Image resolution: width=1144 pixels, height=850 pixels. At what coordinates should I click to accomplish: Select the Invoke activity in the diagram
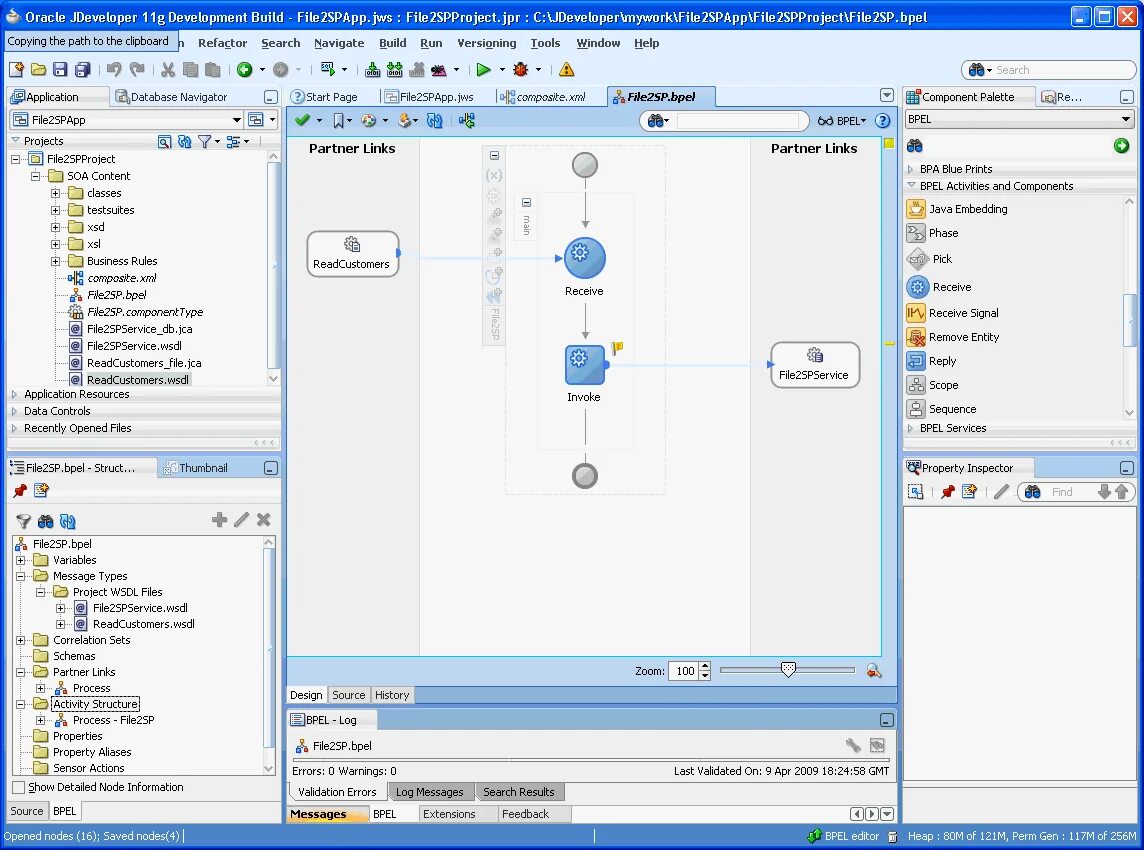point(584,364)
